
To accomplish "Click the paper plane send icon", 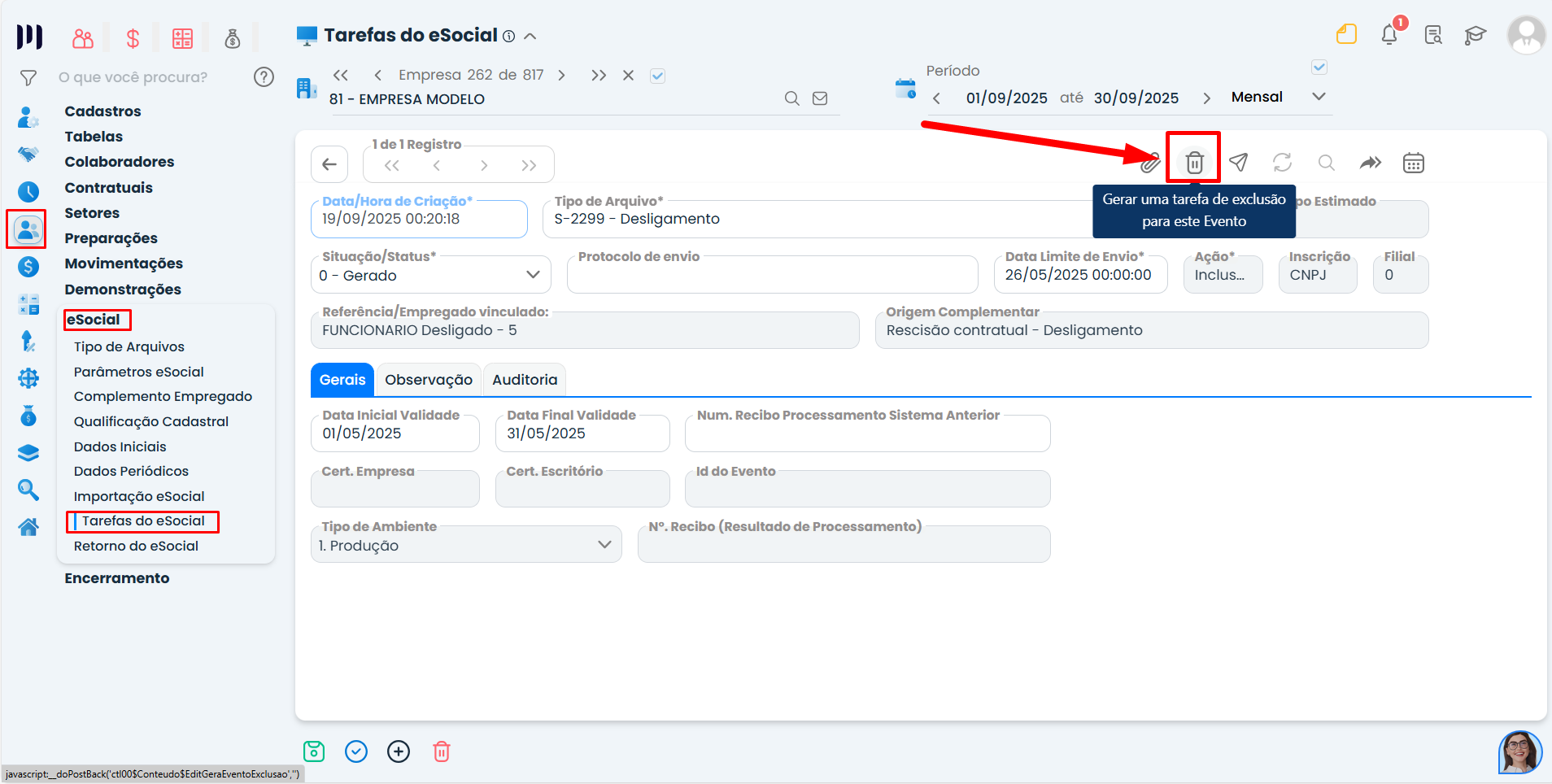I will point(1238,163).
